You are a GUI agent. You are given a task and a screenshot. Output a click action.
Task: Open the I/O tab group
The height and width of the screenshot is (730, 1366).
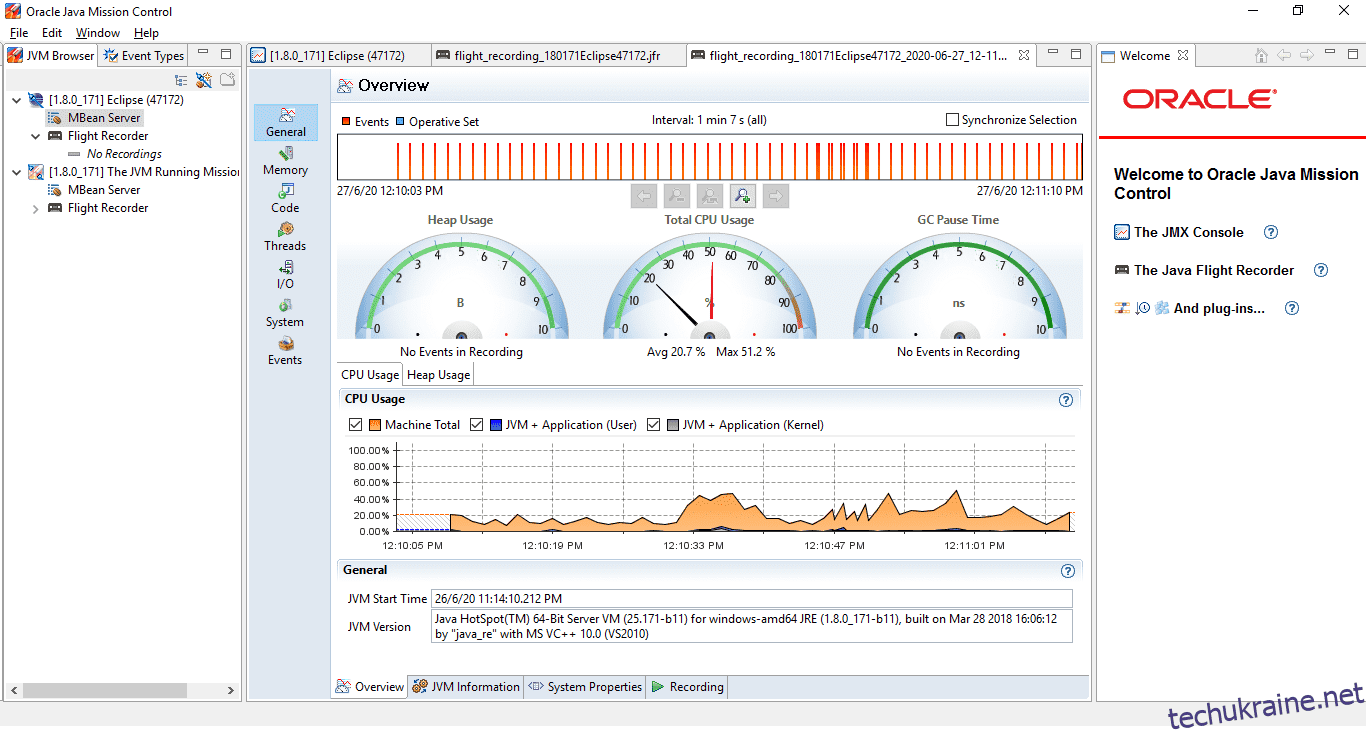pos(285,275)
